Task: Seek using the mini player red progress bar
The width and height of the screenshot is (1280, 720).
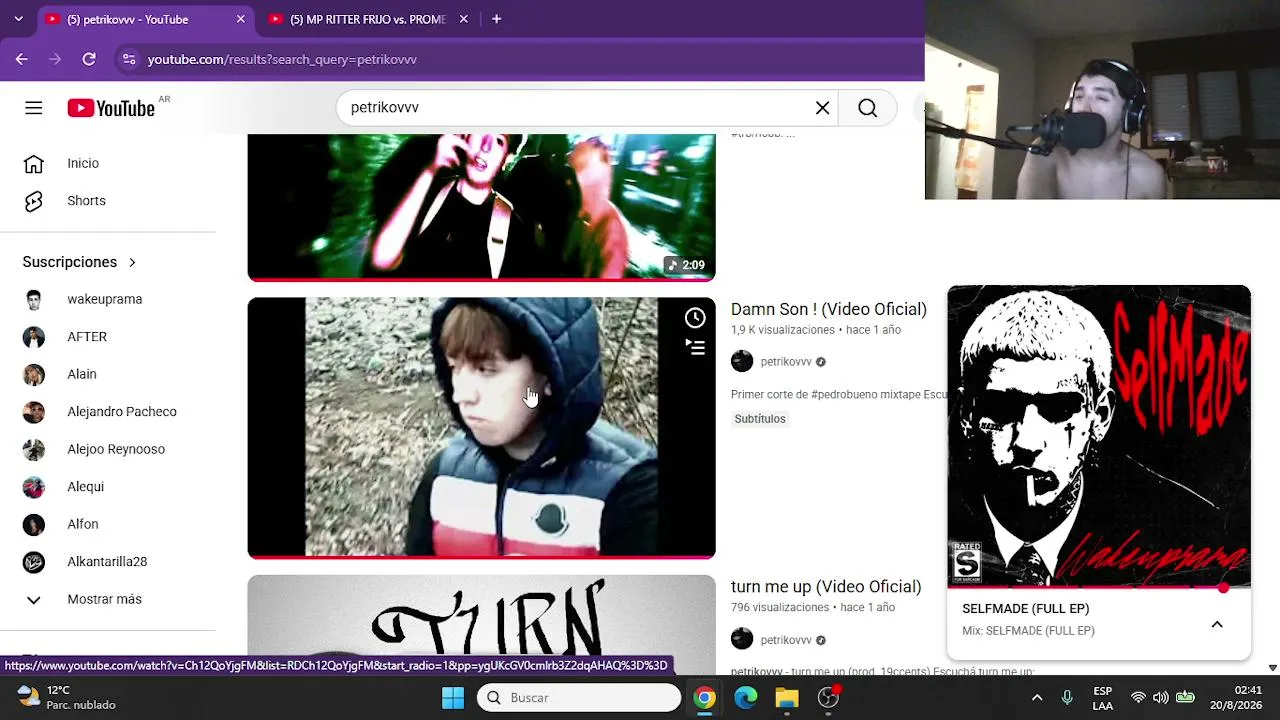Action: pos(1099,588)
